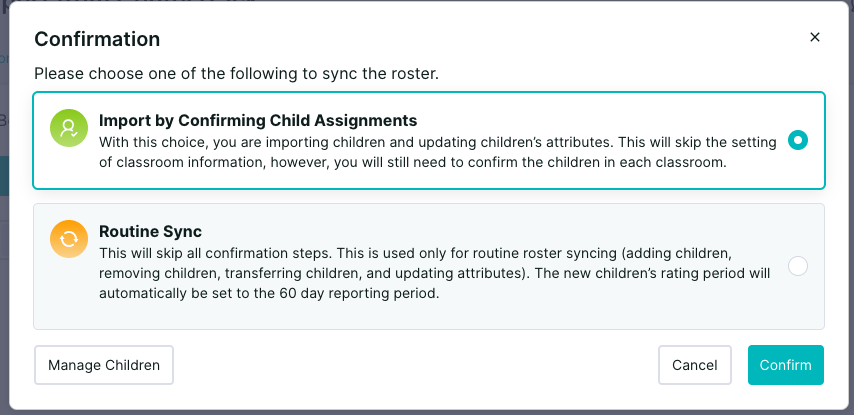Select the Routine Sync radio button
Image resolution: width=854 pixels, height=415 pixels.
(x=798, y=266)
